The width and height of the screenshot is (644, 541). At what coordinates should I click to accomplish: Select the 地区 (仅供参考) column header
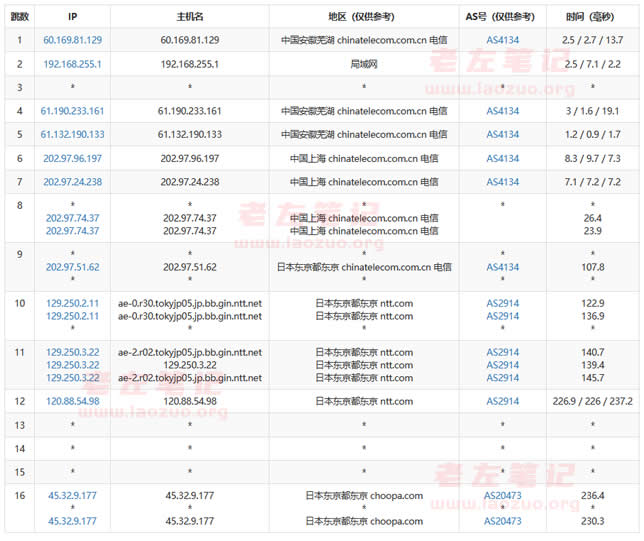coord(363,17)
